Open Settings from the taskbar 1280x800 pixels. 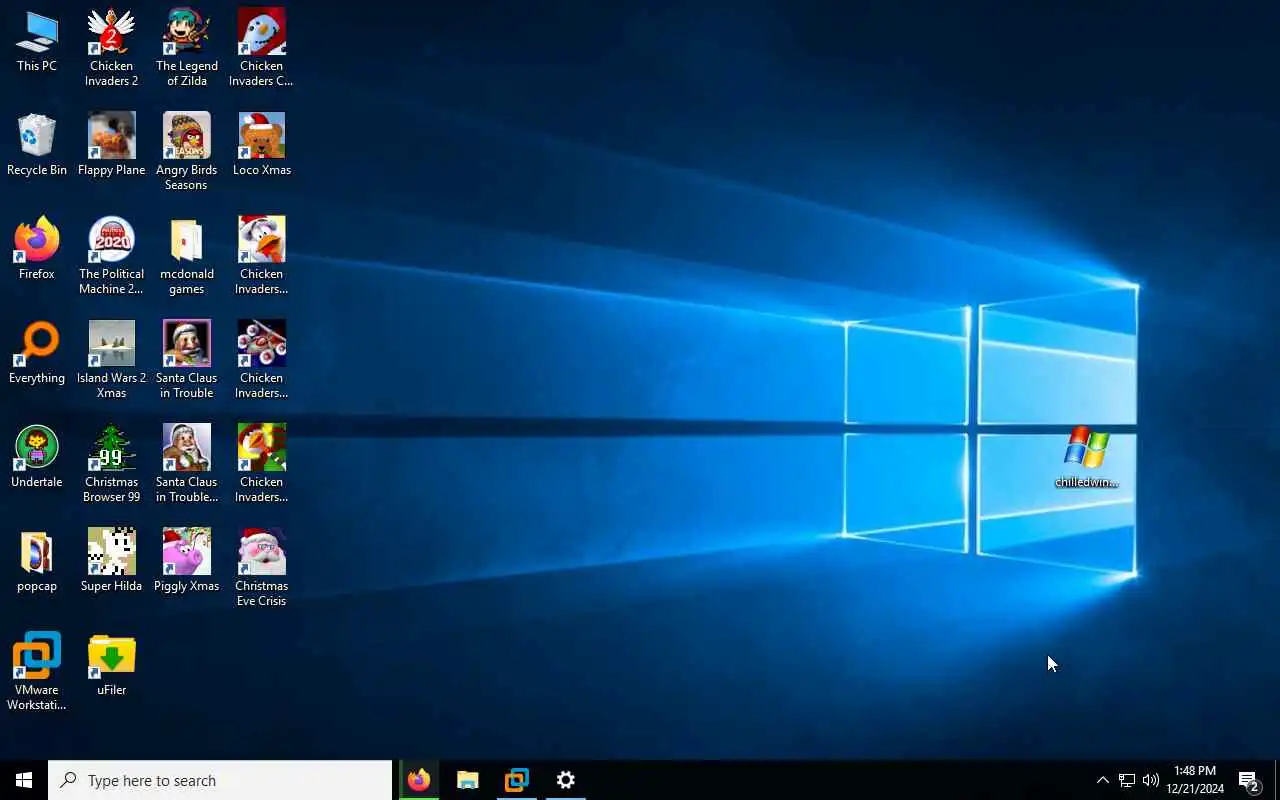pos(566,780)
